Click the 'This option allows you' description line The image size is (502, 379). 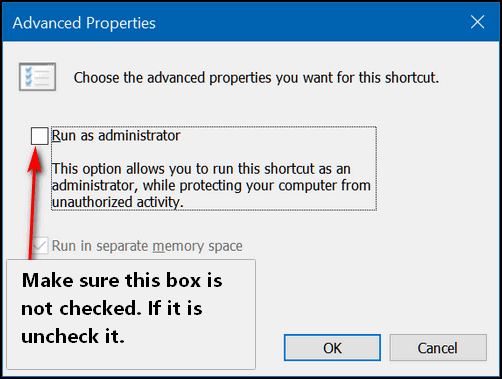(201, 169)
